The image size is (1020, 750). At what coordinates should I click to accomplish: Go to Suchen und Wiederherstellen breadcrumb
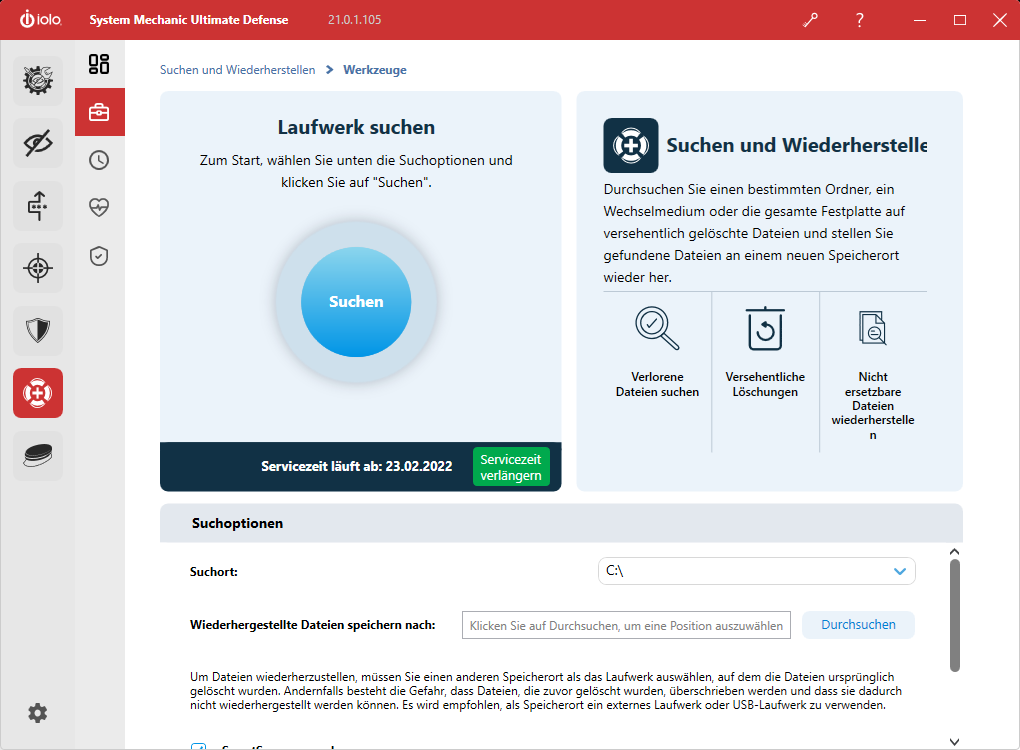click(x=237, y=70)
